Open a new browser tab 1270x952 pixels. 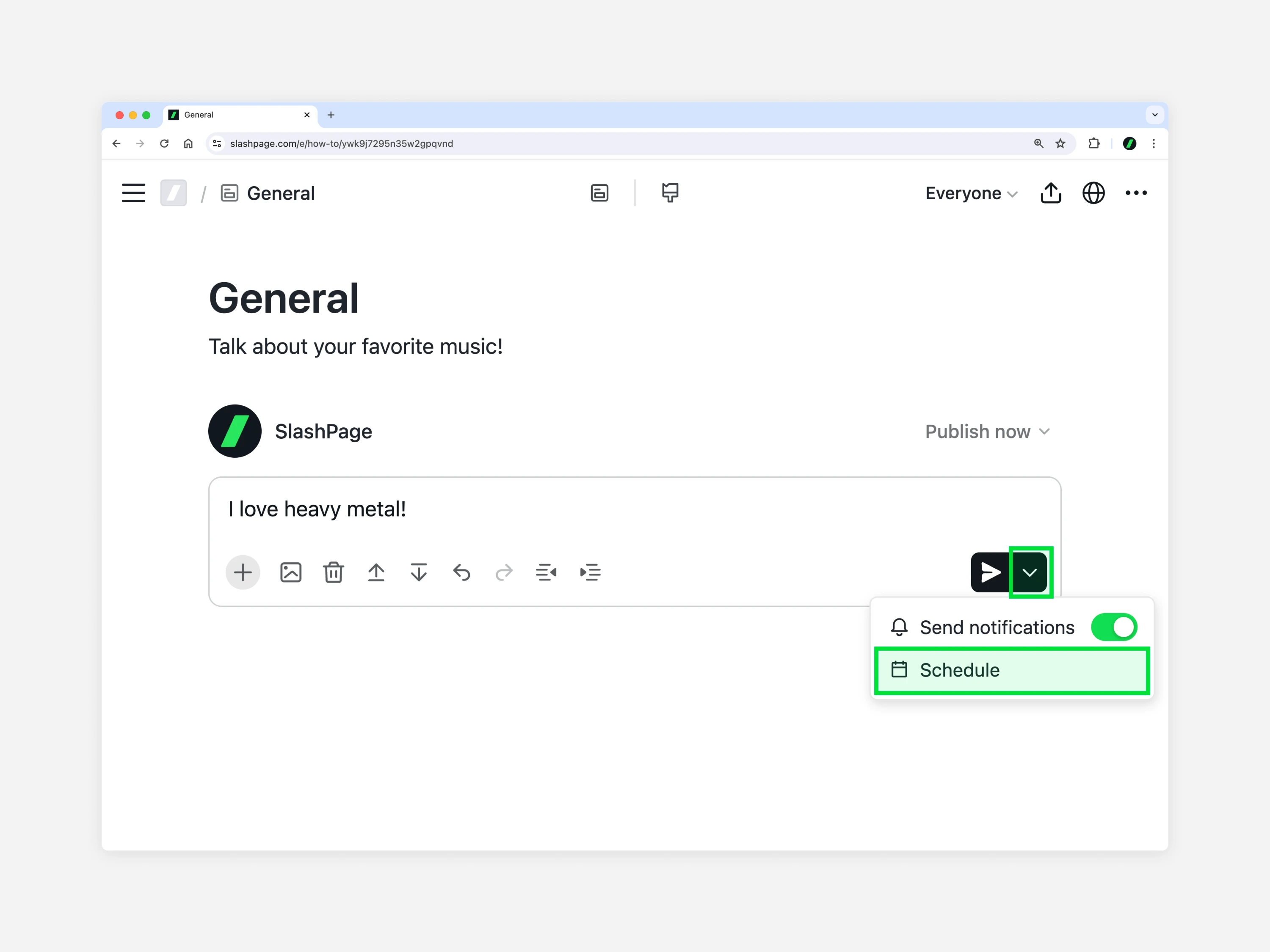pyautogui.click(x=331, y=115)
